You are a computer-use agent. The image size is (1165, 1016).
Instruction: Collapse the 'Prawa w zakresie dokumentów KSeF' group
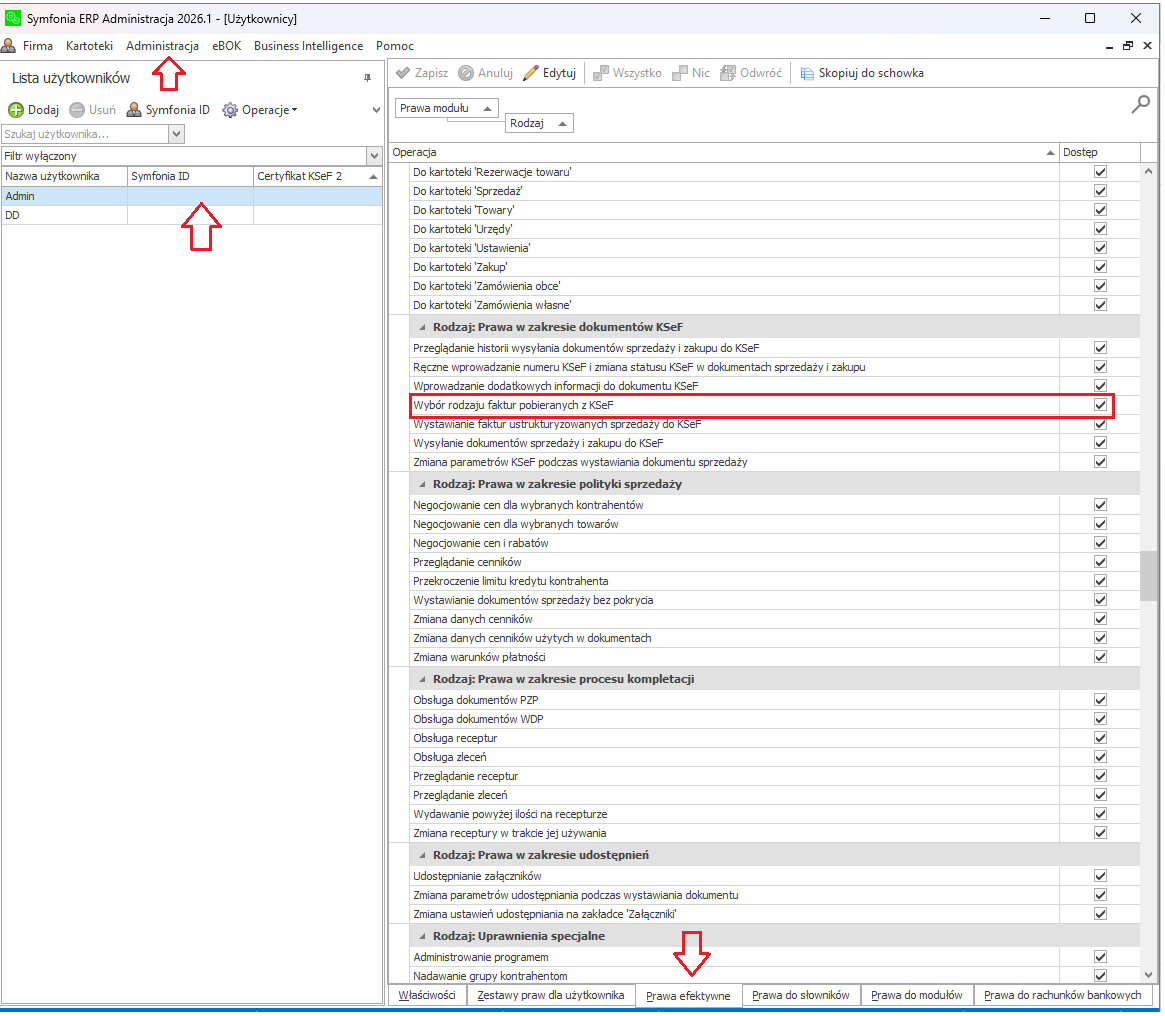tap(423, 327)
